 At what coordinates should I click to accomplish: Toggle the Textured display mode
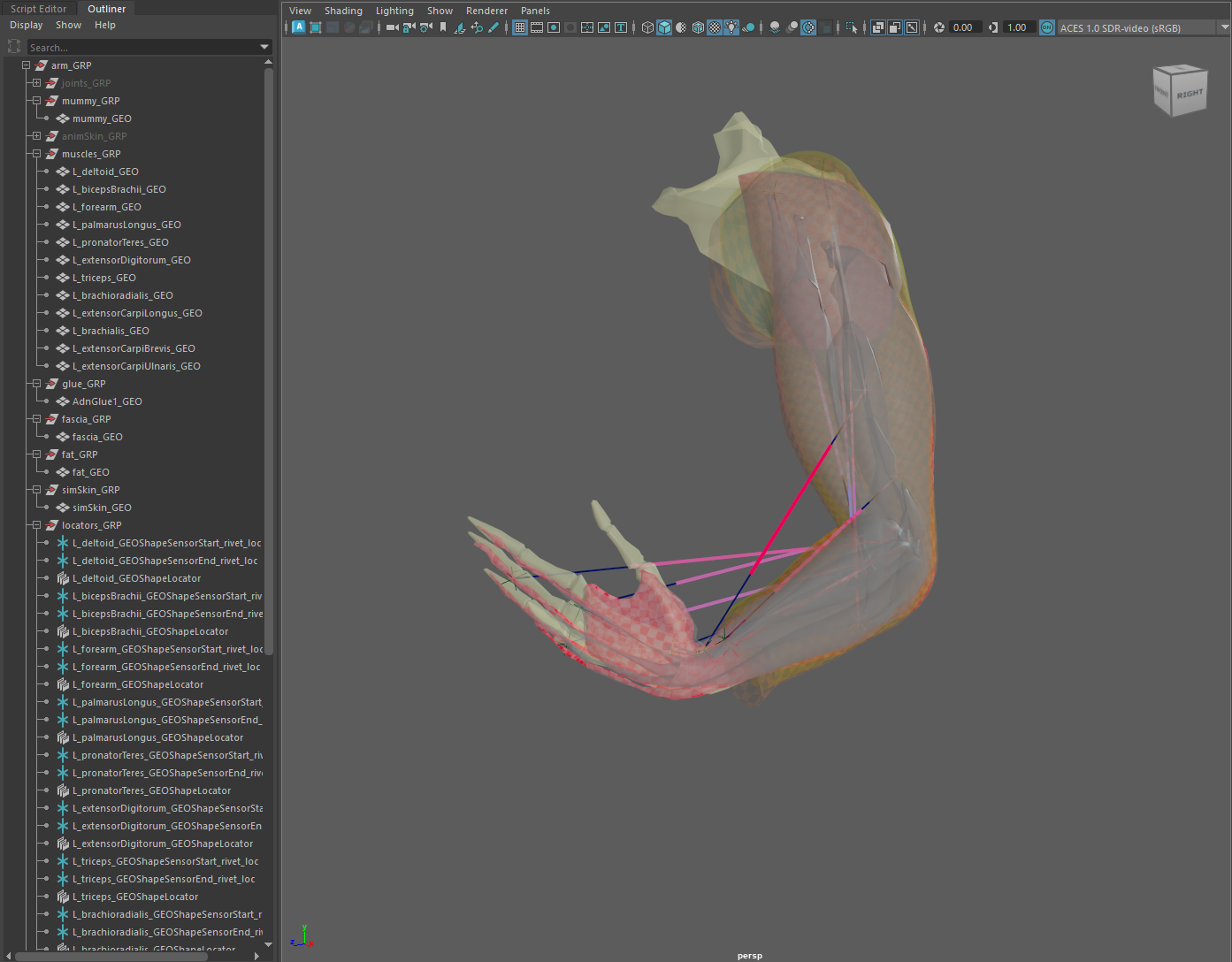click(715, 27)
